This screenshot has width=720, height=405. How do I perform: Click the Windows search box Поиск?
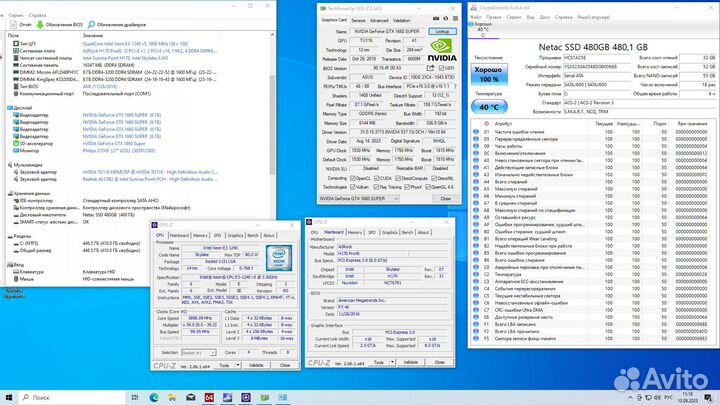click(72, 398)
